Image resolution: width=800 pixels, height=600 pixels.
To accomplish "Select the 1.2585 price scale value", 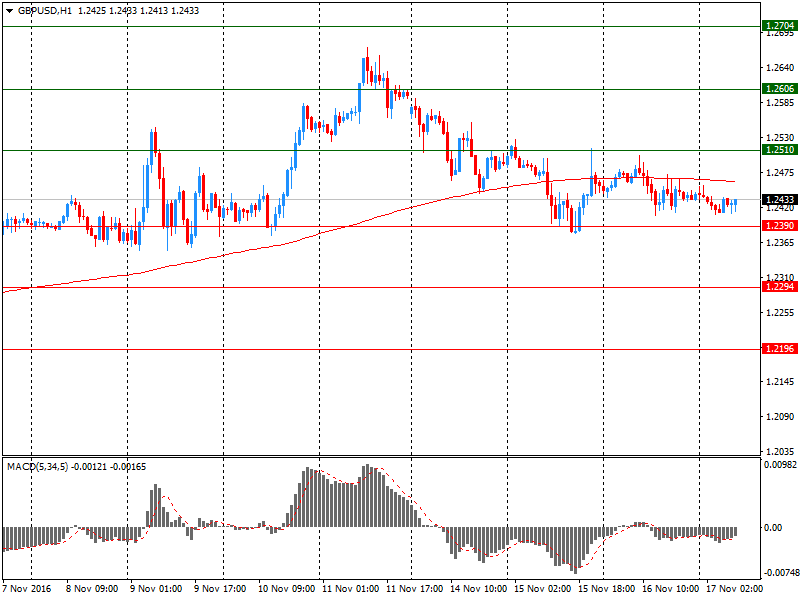I will click(780, 103).
